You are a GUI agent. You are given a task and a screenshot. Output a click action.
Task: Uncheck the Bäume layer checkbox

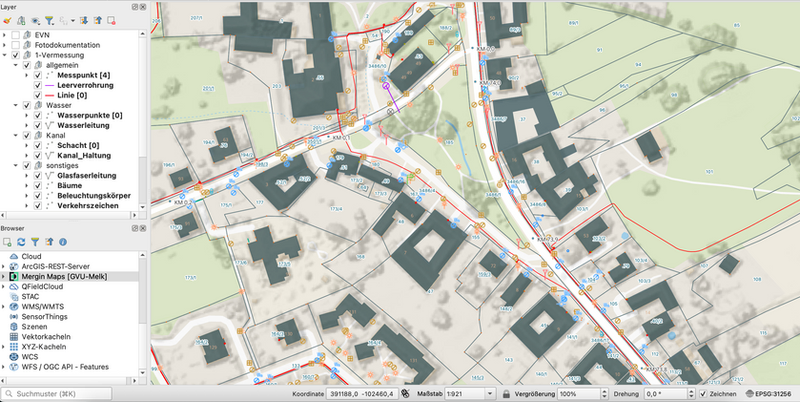tap(37, 186)
